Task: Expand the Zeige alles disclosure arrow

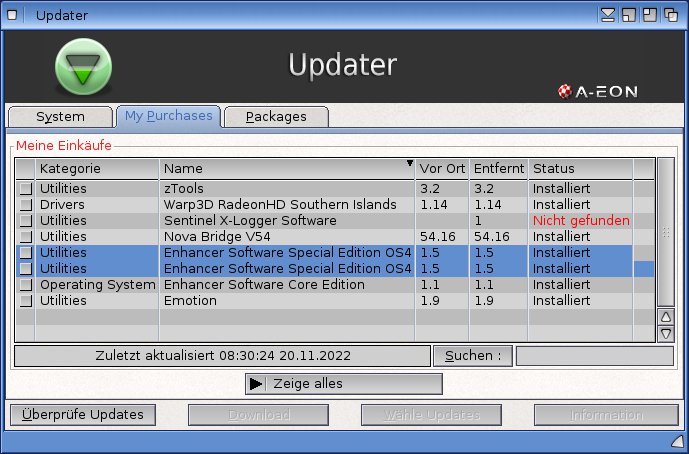Action: click(x=256, y=384)
